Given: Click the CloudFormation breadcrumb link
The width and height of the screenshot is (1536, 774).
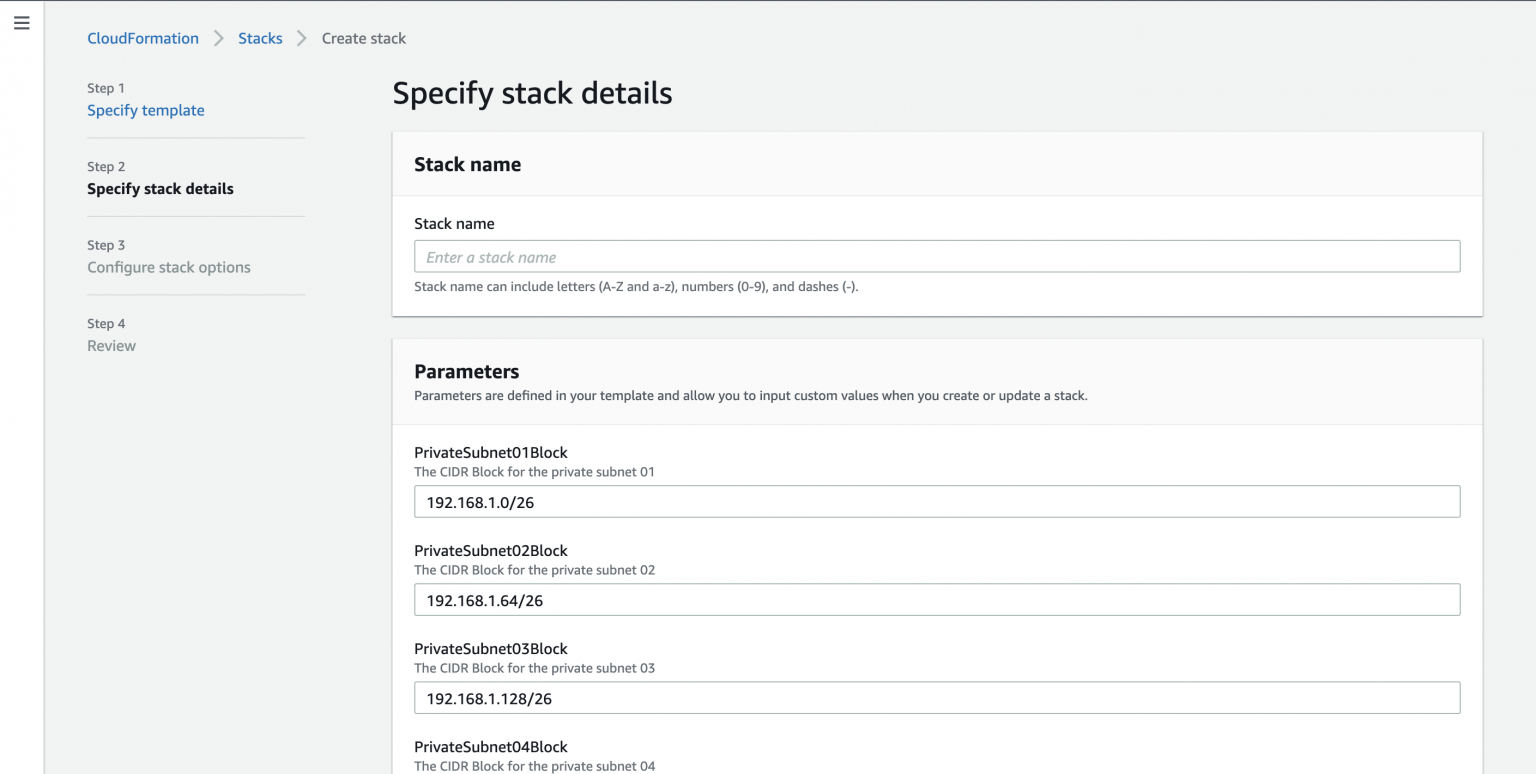Looking at the screenshot, I should coord(142,38).
